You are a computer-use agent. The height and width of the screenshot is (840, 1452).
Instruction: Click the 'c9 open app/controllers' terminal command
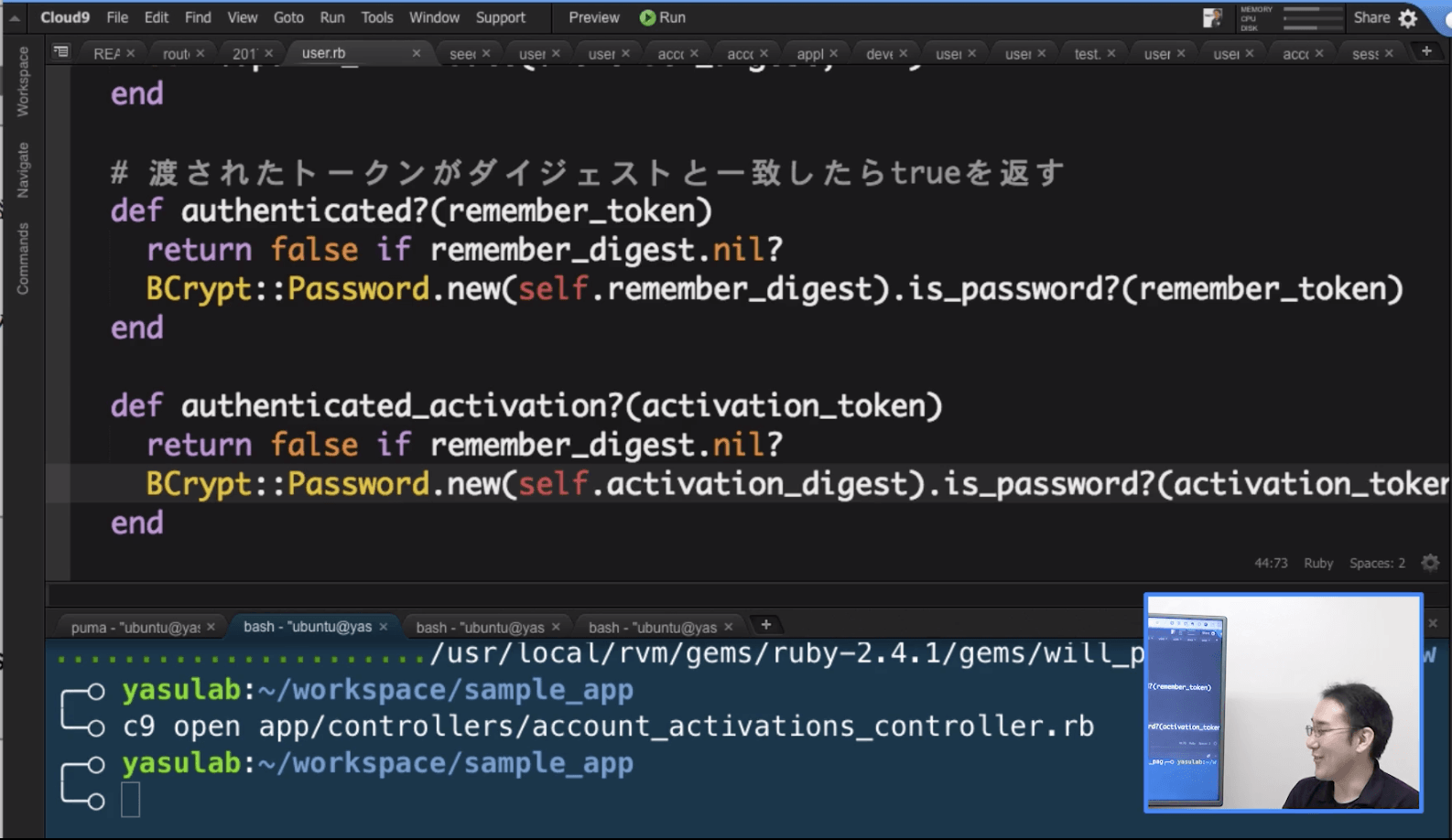pos(609,727)
